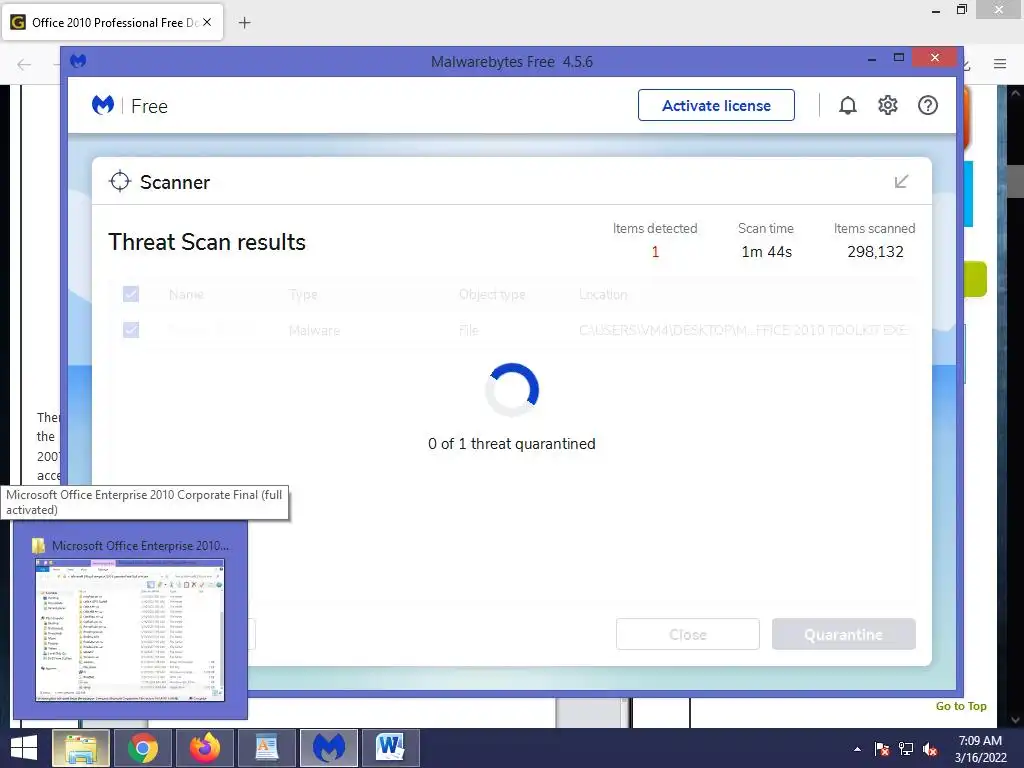Open the document editor taskbar icon

click(266, 748)
